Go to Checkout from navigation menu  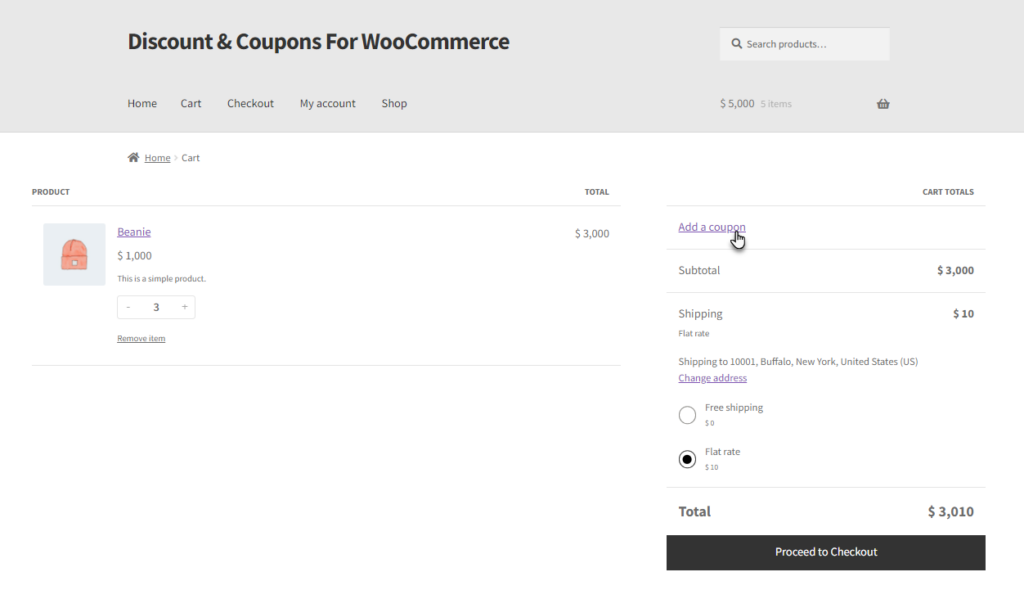[250, 103]
